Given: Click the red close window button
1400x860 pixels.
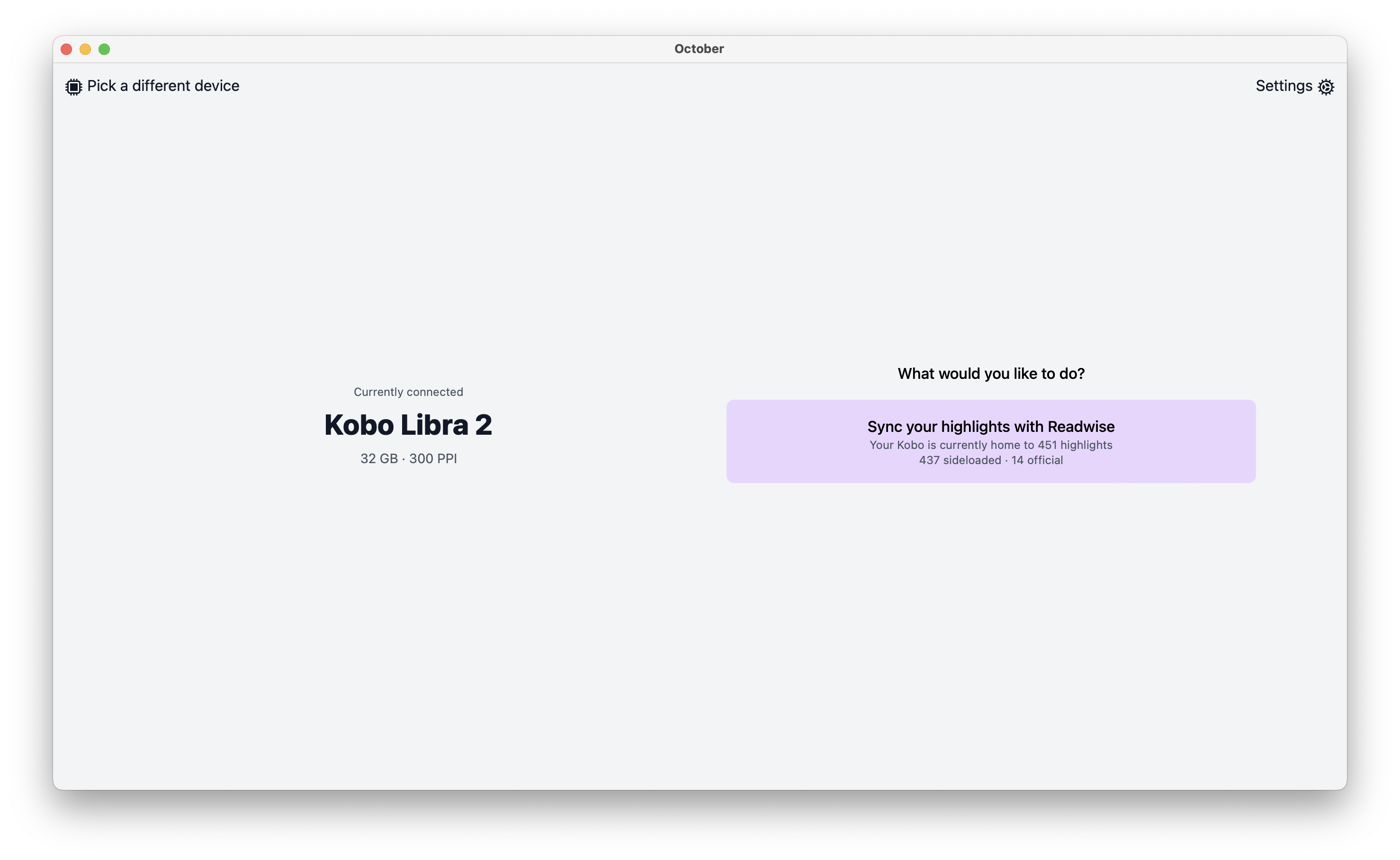Looking at the screenshot, I should click(66, 49).
